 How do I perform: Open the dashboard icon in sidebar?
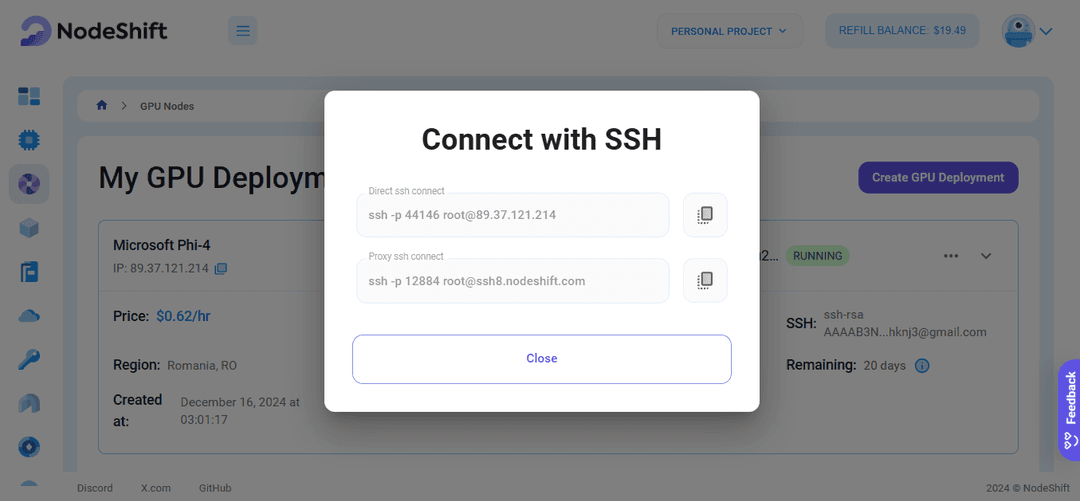pos(29,96)
